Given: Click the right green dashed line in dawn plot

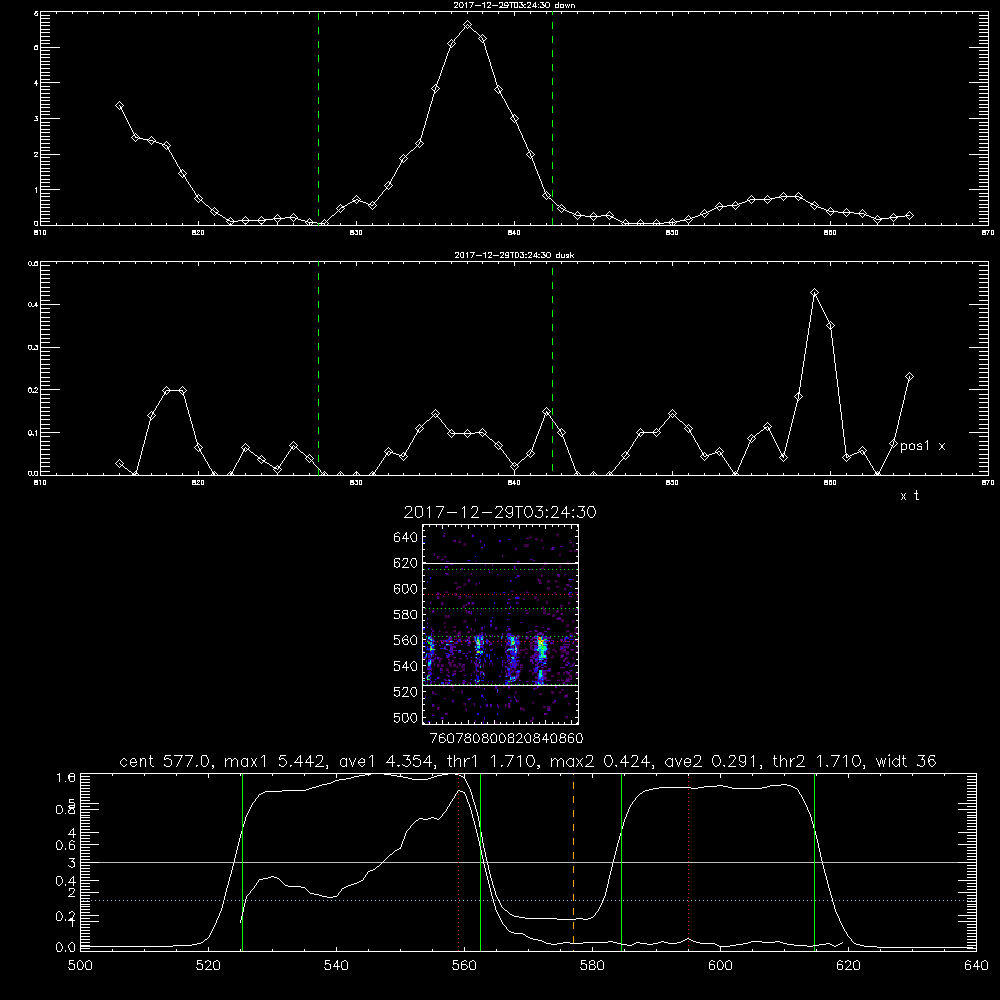Looking at the screenshot, I should (552, 118).
